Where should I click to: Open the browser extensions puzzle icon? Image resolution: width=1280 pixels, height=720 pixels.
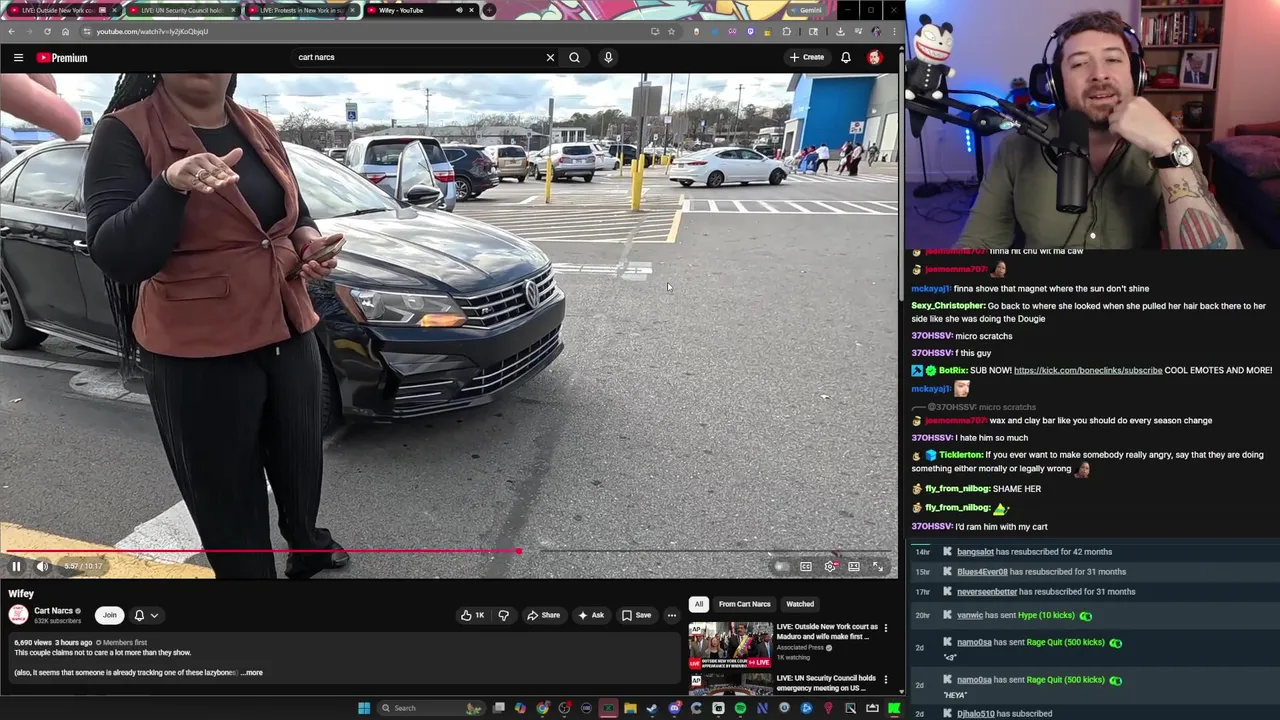tap(786, 31)
